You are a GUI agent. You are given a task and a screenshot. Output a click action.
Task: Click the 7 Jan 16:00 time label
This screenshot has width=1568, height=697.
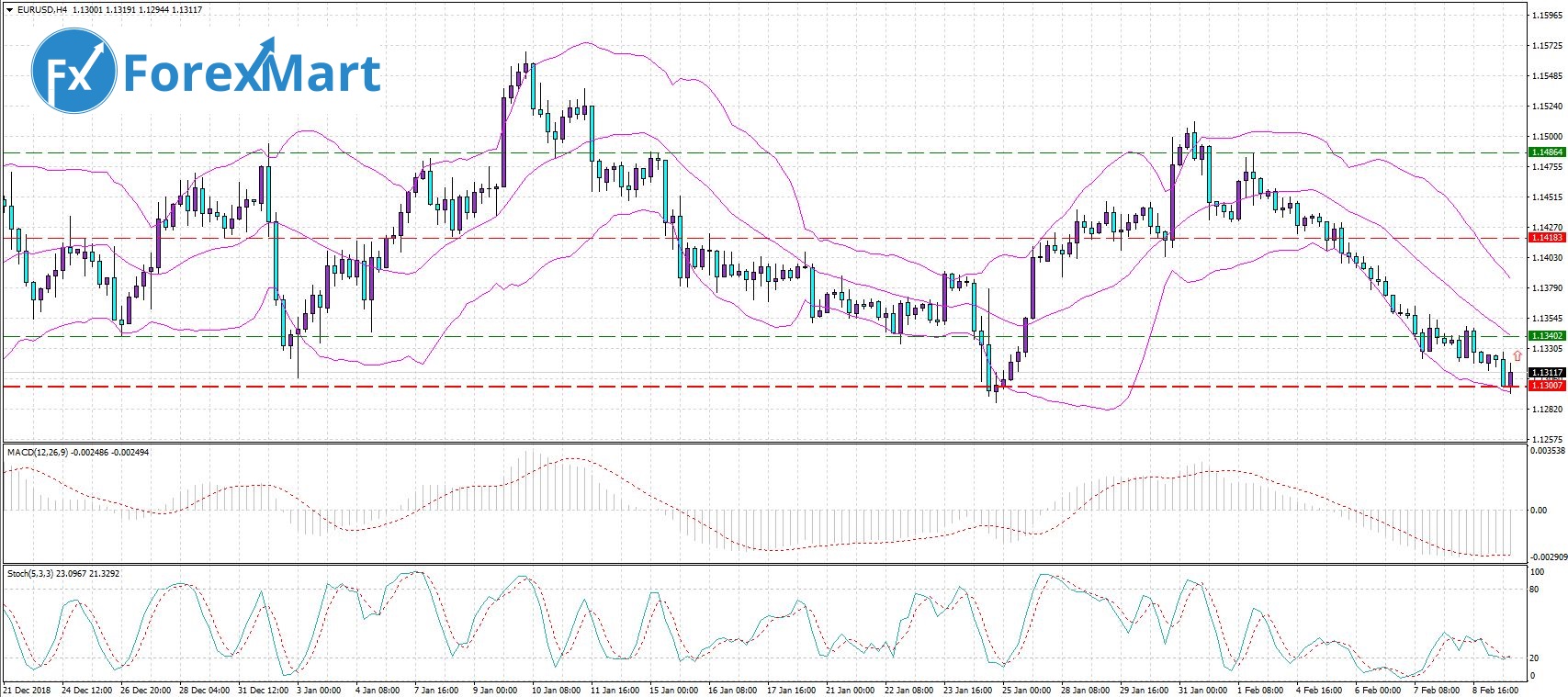436,690
